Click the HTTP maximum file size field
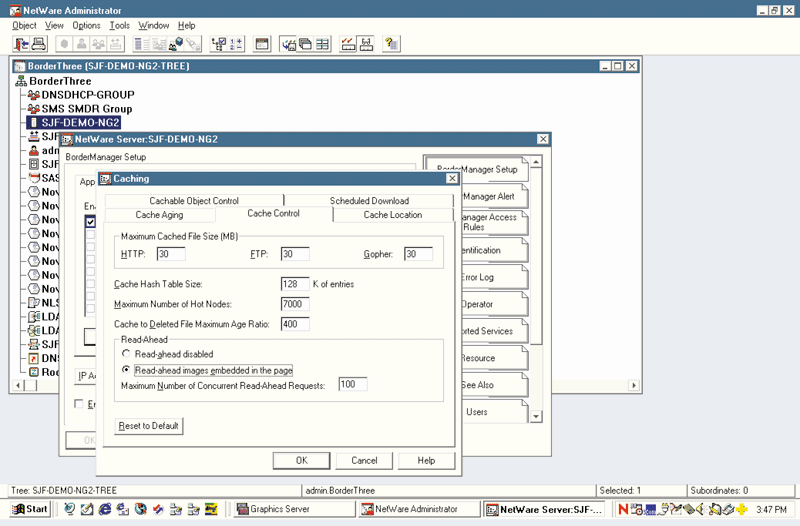Viewport: 800px width, 526px height. (171, 254)
